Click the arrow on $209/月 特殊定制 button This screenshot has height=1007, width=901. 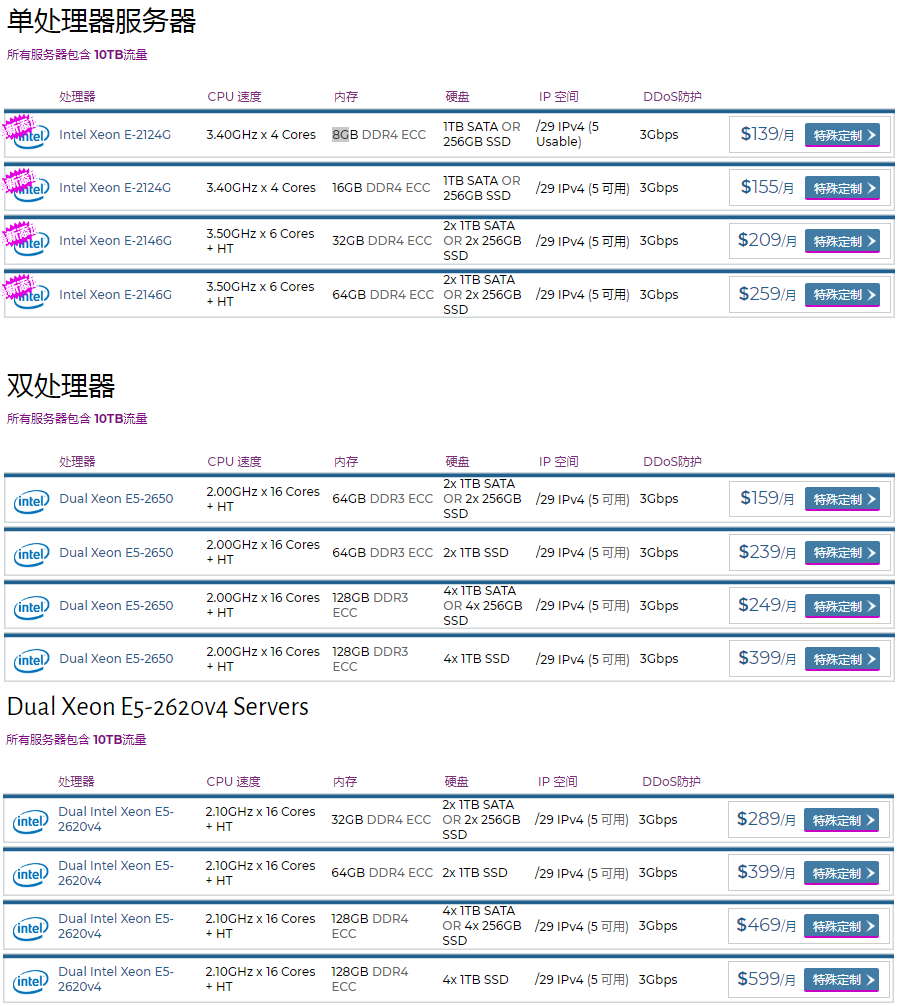(x=871, y=241)
